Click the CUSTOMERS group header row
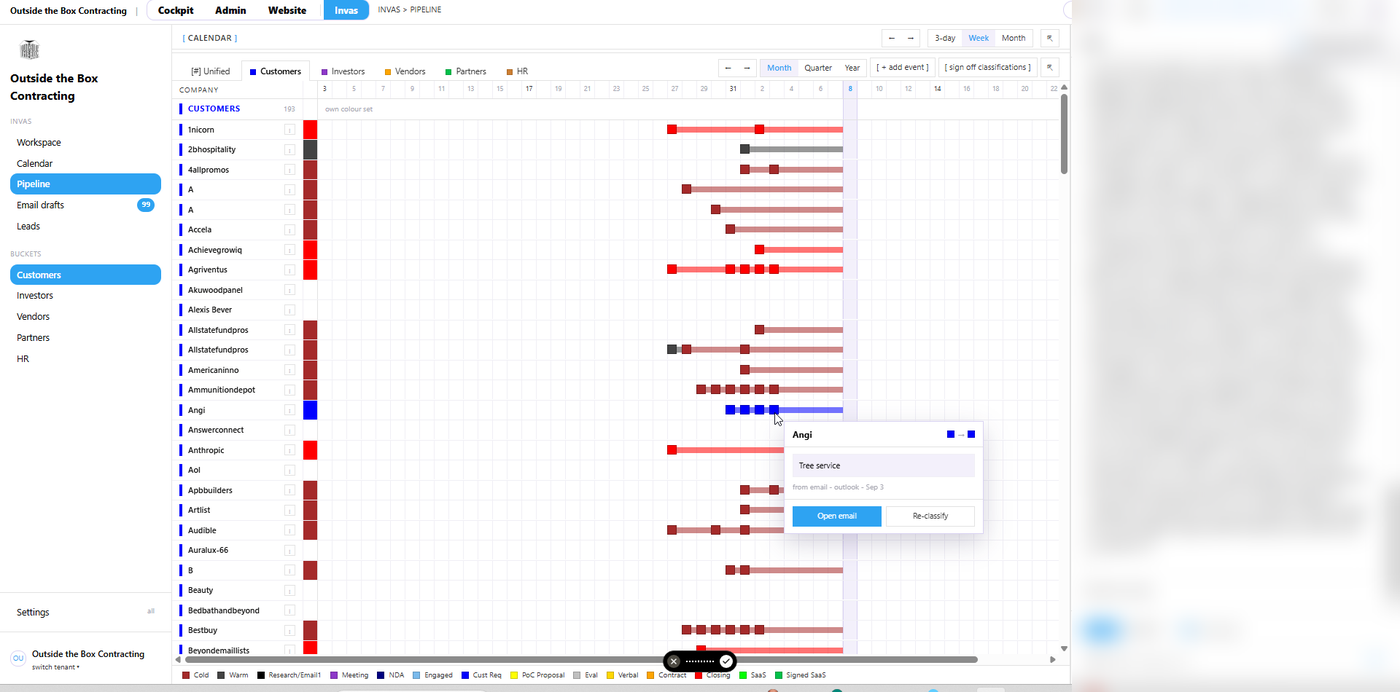 pyautogui.click(x=237, y=109)
